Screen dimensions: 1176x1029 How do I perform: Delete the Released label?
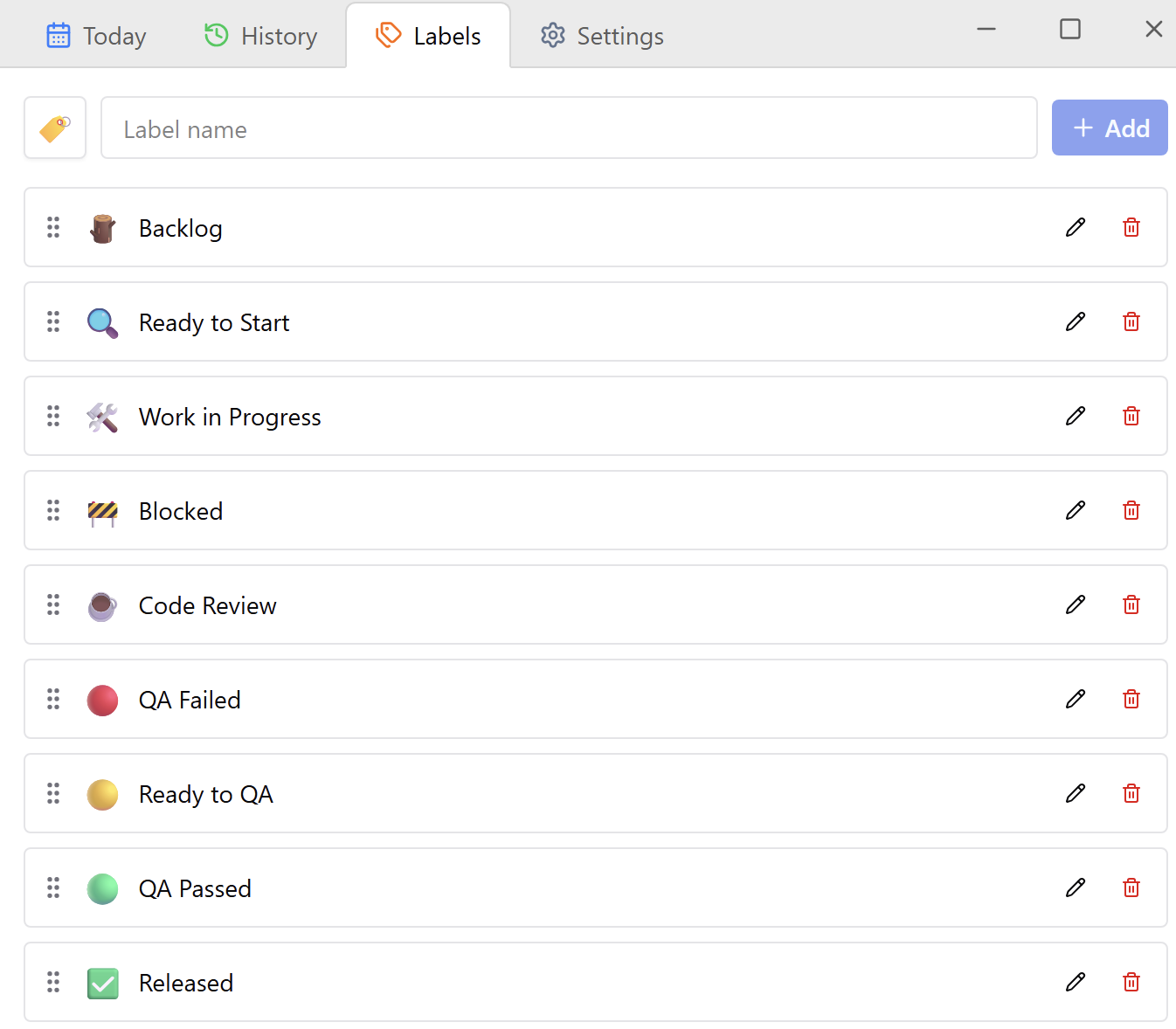coord(1131,982)
